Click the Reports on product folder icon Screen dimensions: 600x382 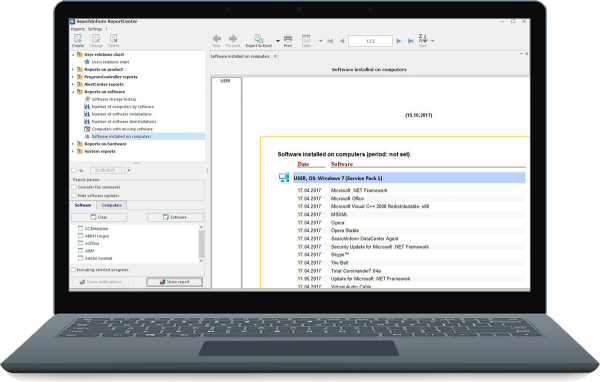coord(80,69)
